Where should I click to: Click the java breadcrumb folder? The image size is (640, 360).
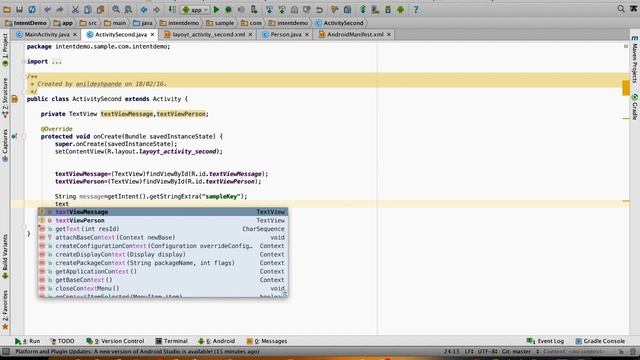tap(143, 23)
